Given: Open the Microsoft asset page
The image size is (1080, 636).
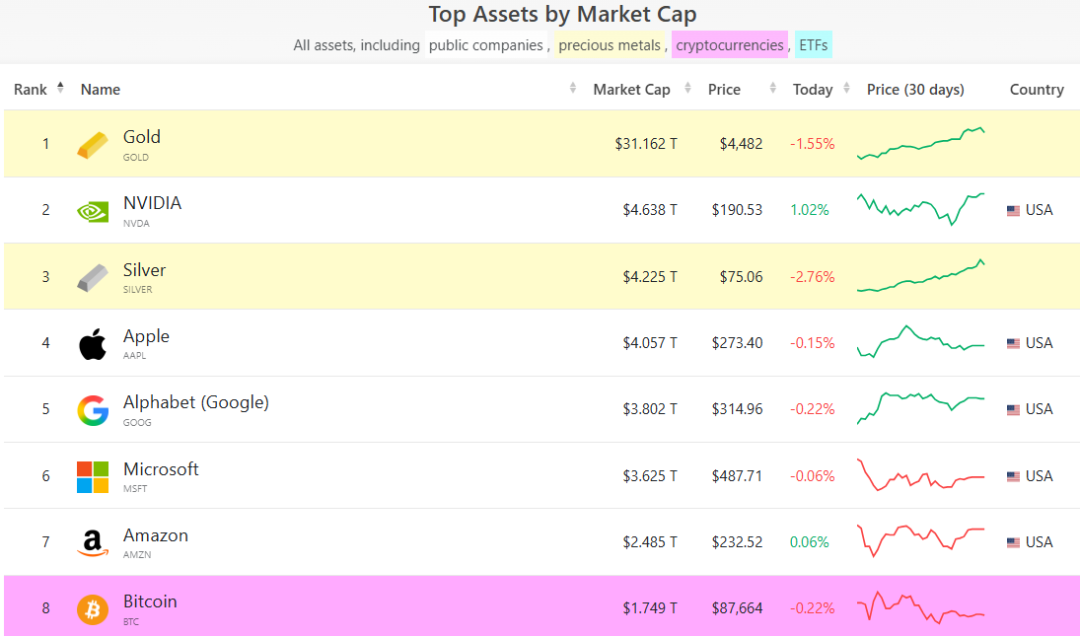Looking at the screenshot, I should coord(161,469).
